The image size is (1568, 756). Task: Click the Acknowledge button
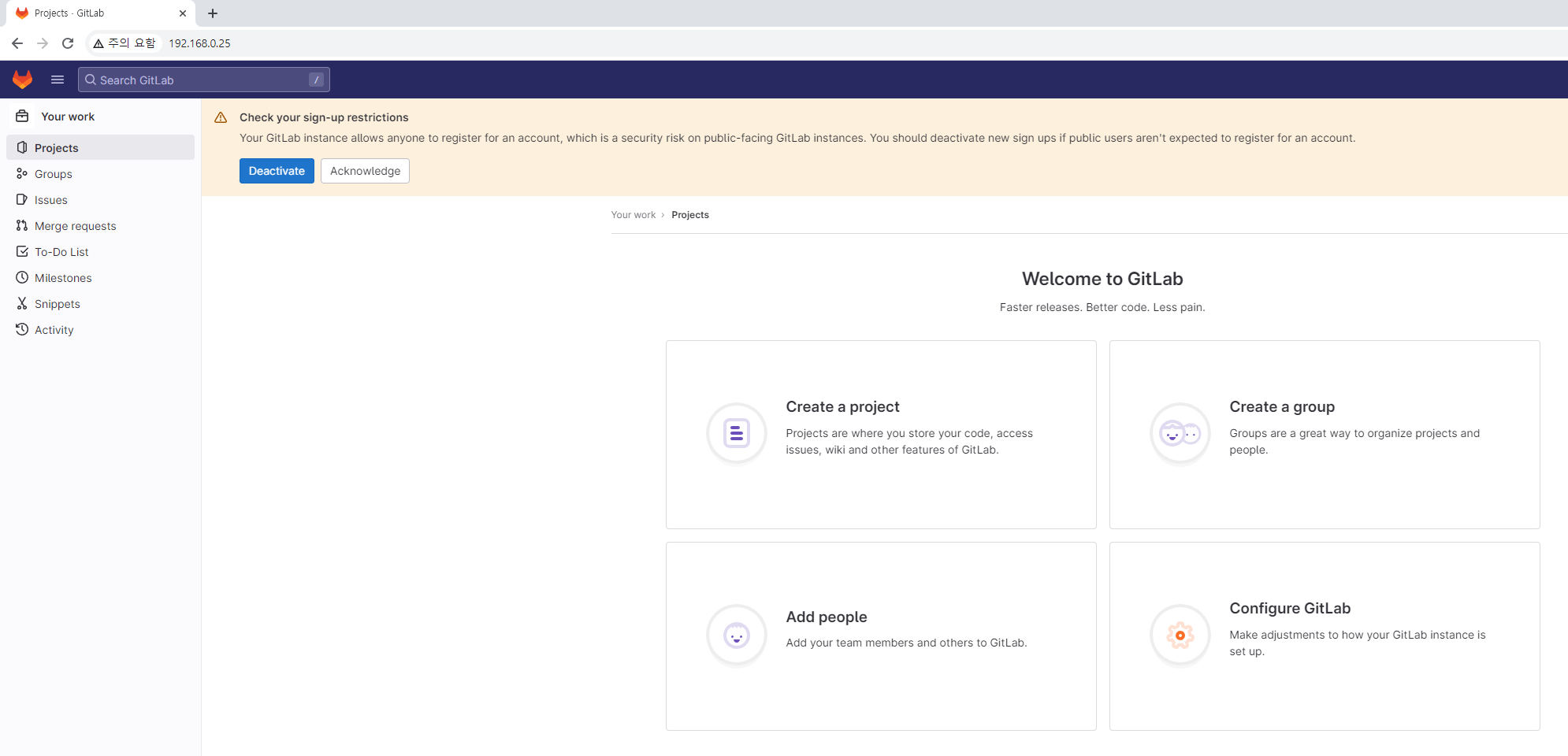tap(365, 171)
